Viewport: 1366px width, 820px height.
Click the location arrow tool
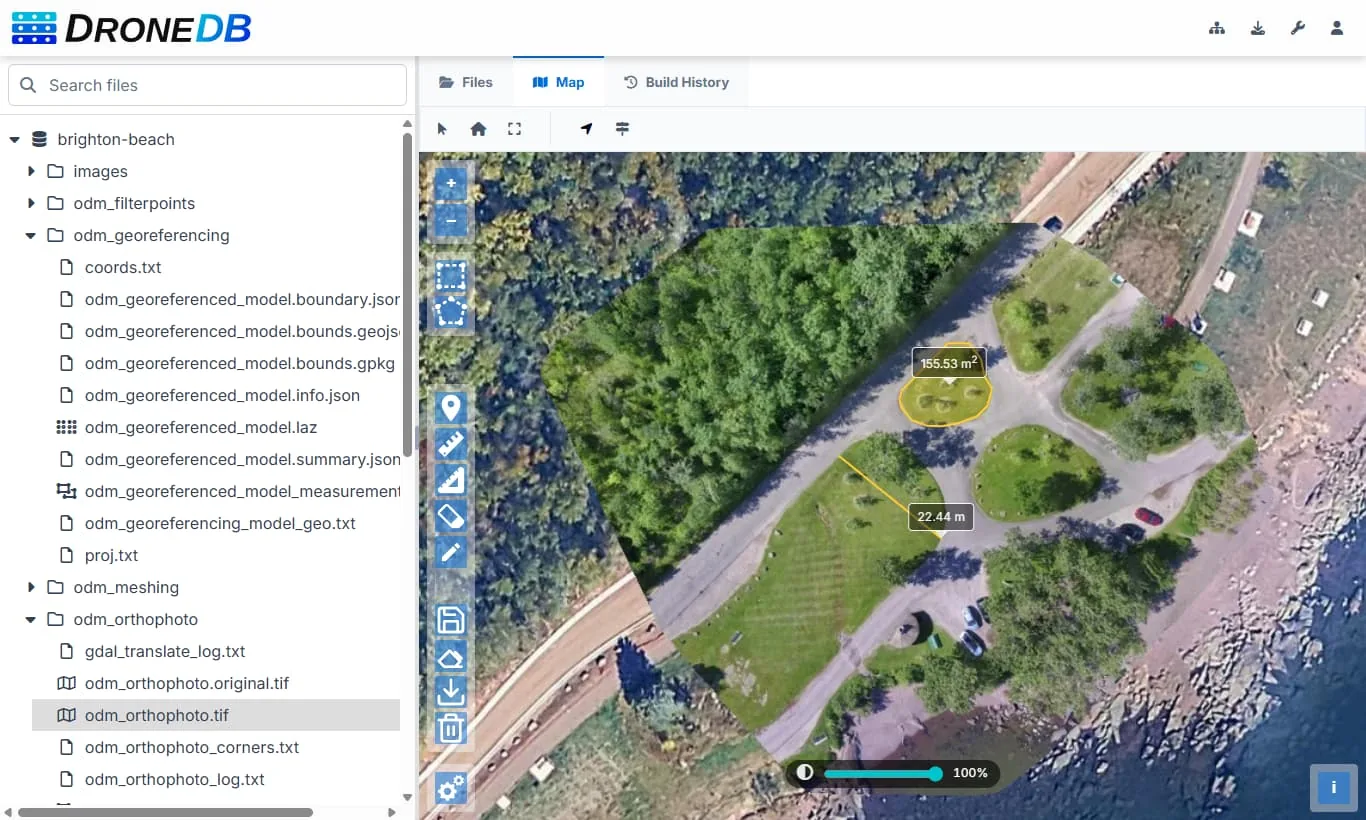(587, 129)
